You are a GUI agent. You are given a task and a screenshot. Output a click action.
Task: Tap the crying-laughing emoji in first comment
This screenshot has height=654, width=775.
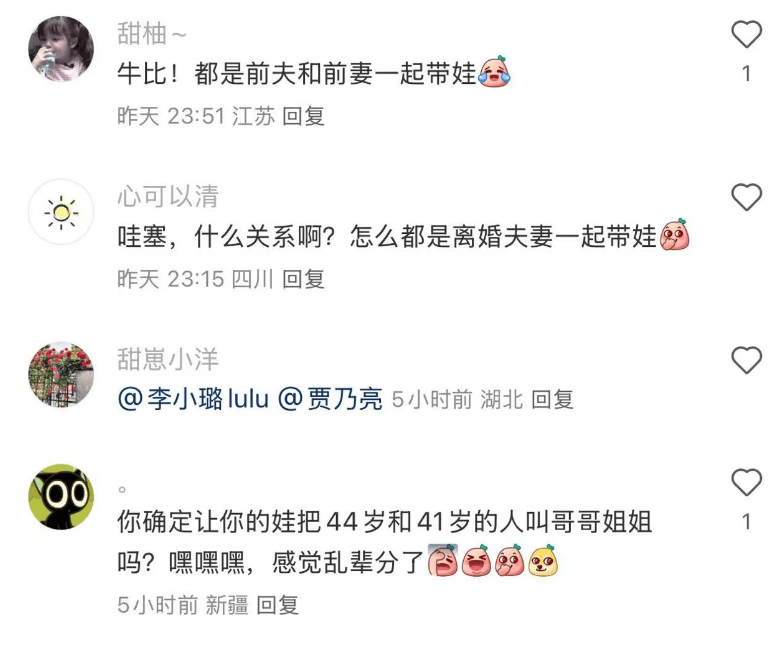[x=494, y=72]
